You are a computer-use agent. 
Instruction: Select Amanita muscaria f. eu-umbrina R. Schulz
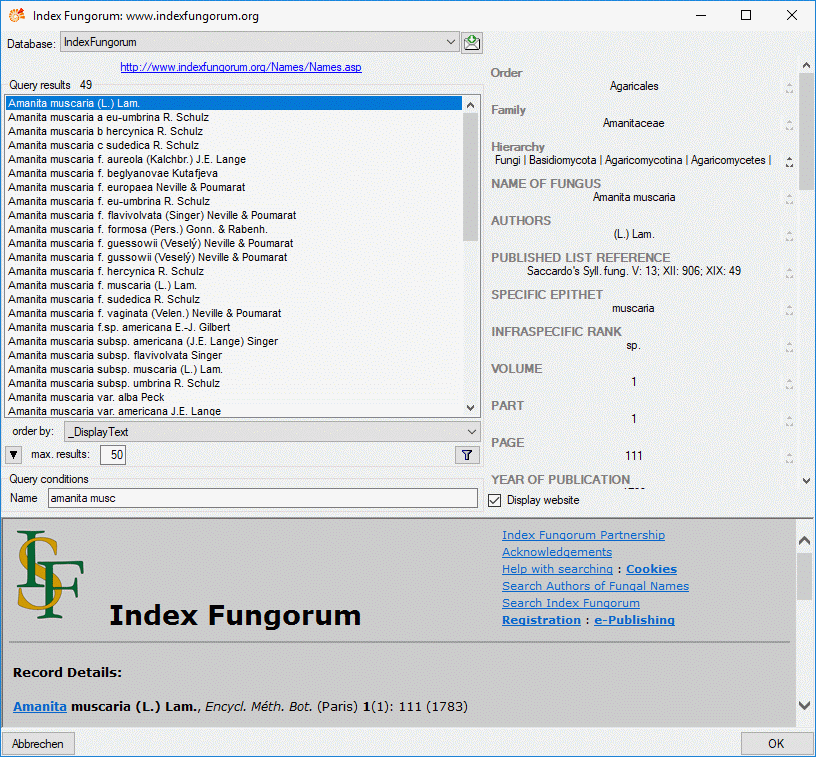pyautogui.click(x=234, y=201)
